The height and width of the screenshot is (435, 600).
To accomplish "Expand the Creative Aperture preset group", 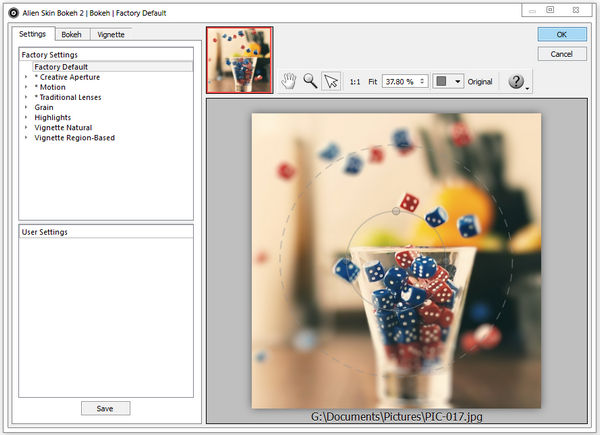I will (26, 77).
